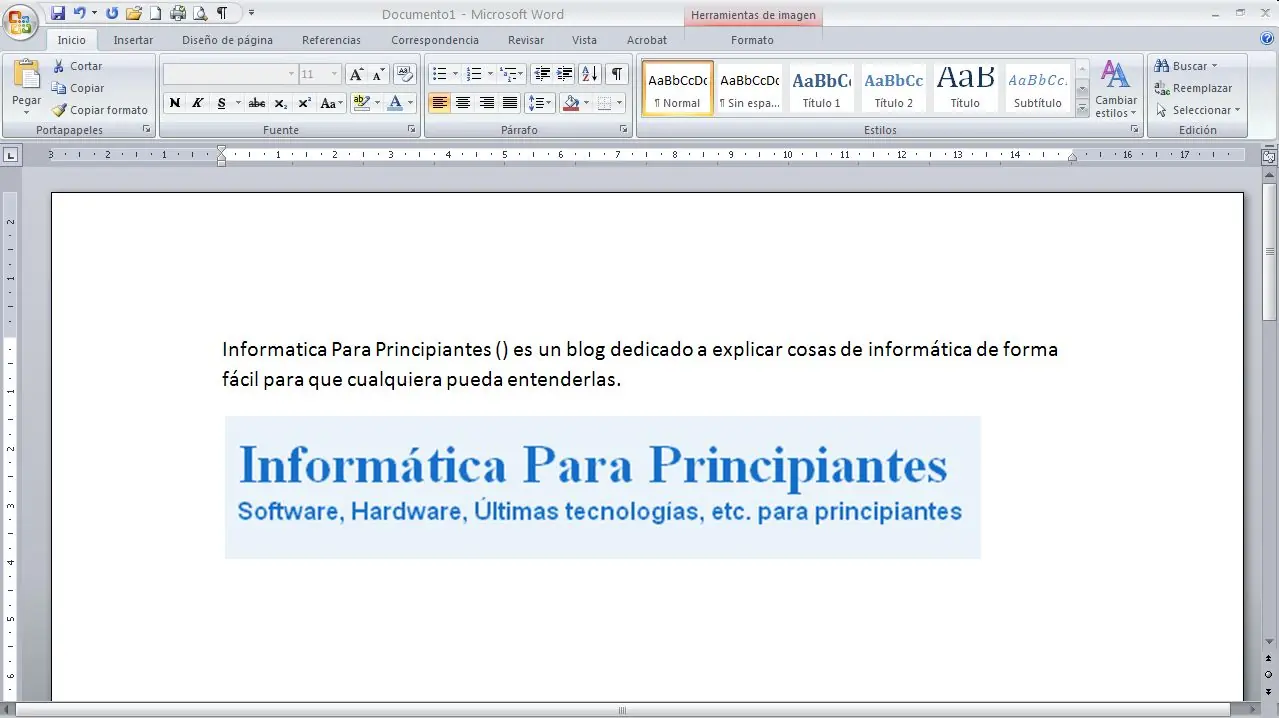Switch to the Diseño de página tab
The width and height of the screenshot is (1279, 718).
tap(227, 40)
